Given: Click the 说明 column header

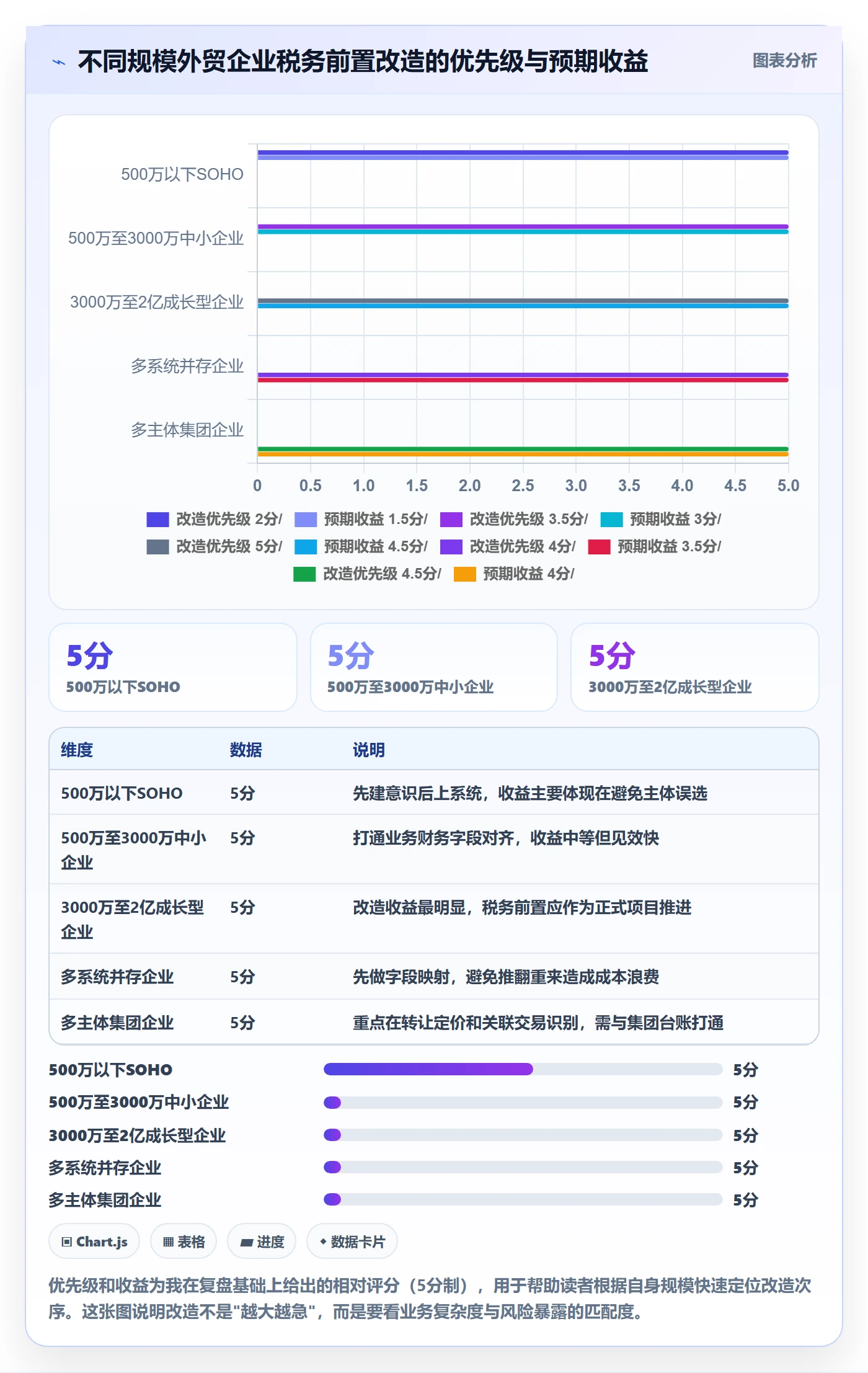Looking at the screenshot, I should [369, 750].
